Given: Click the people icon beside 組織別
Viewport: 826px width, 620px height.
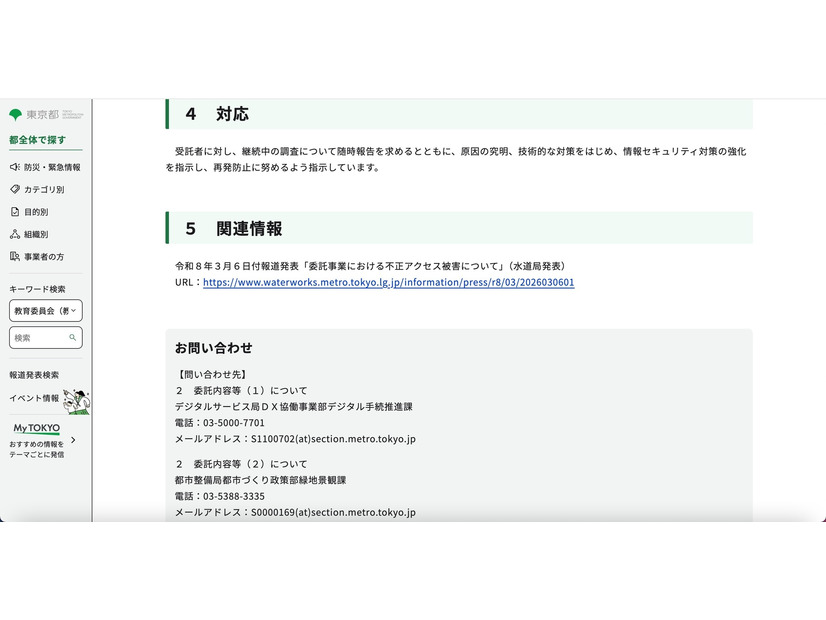Looking at the screenshot, I should [x=14, y=233].
